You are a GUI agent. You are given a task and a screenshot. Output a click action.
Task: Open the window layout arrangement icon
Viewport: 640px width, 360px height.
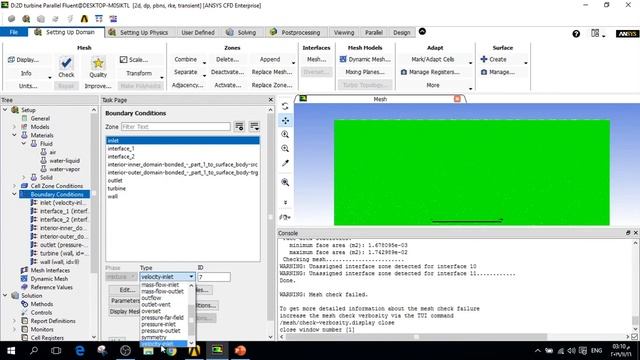click(x=596, y=33)
